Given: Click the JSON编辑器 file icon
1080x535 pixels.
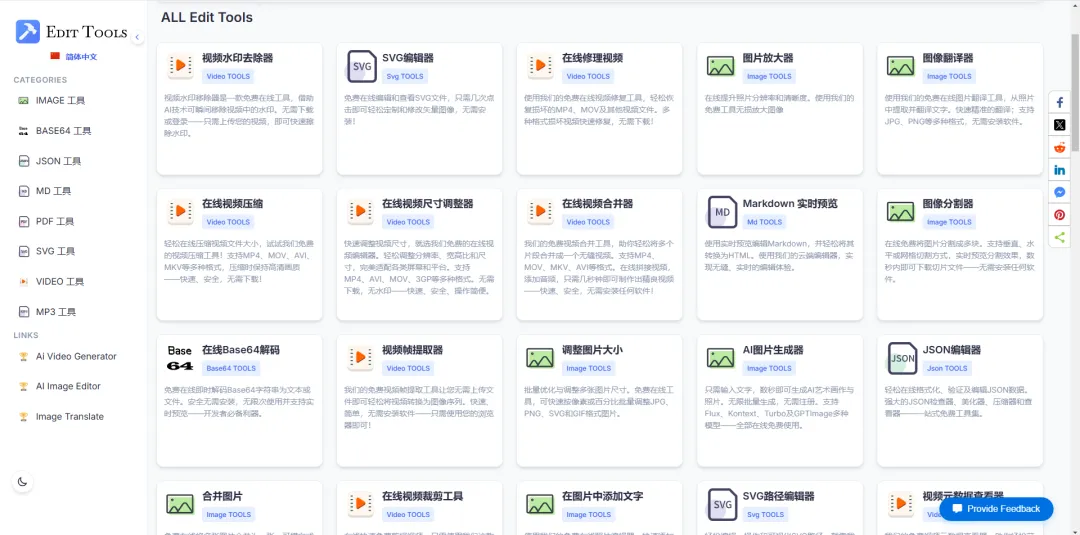Looking at the screenshot, I should (902, 357).
